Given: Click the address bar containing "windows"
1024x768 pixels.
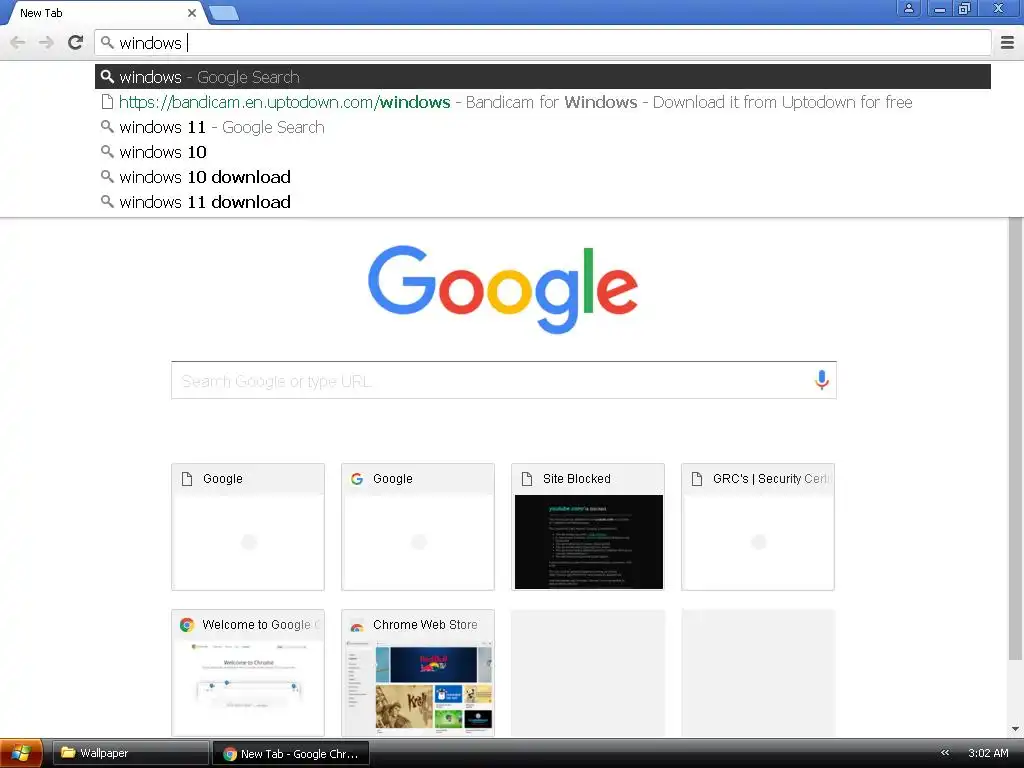Looking at the screenshot, I should [543, 43].
